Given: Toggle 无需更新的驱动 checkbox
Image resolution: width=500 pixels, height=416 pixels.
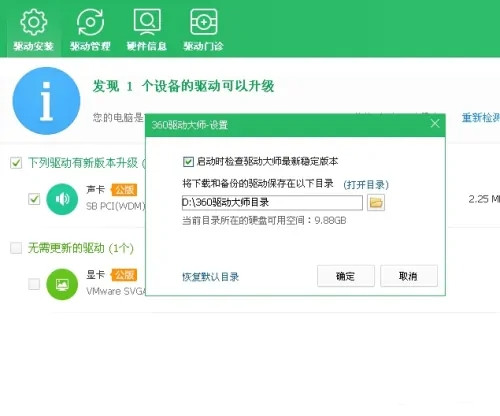Looking at the screenshot, I should click(16, 248).
